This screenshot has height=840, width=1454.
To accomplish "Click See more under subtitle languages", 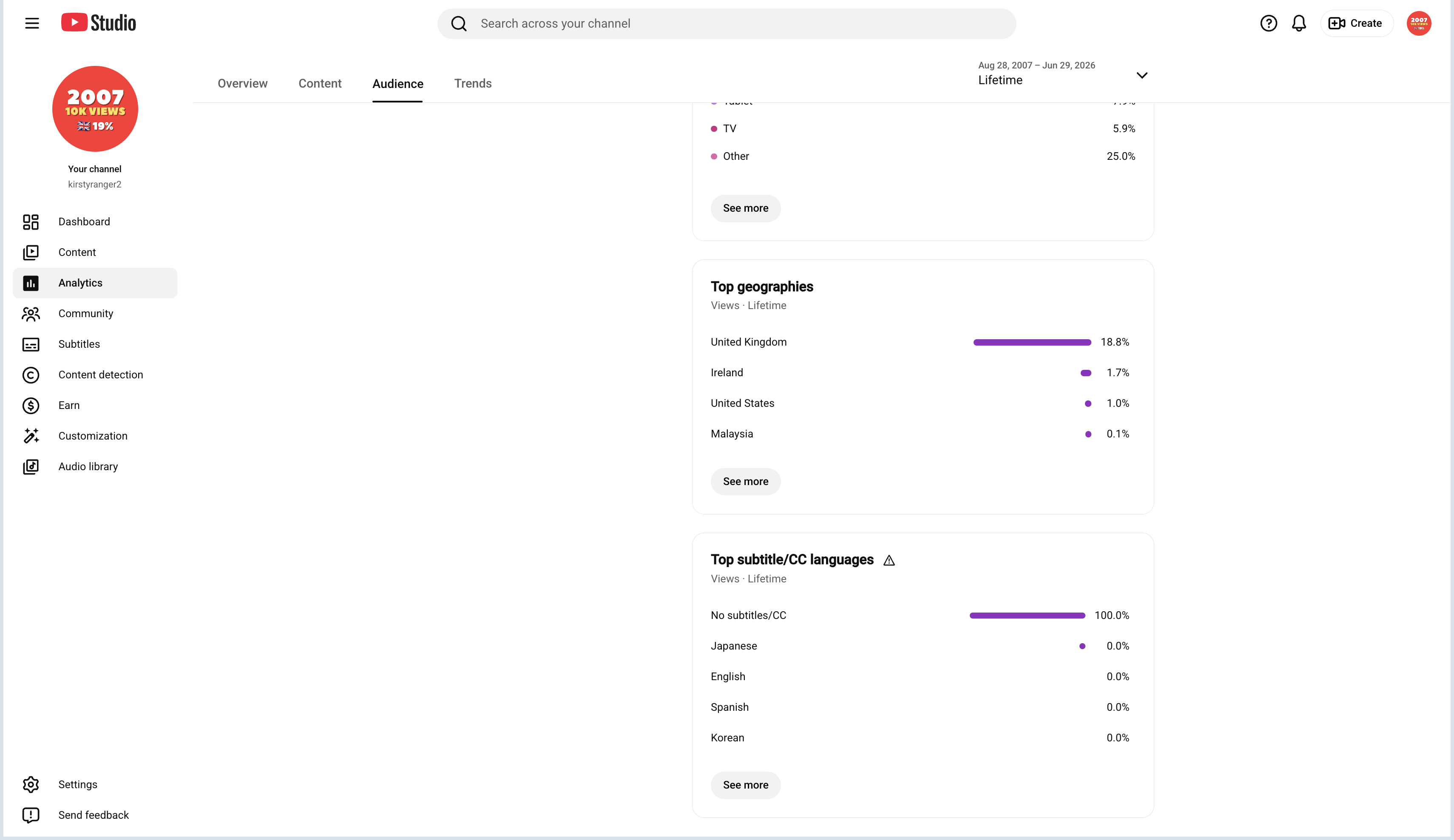I will click(x=745, y=785).
